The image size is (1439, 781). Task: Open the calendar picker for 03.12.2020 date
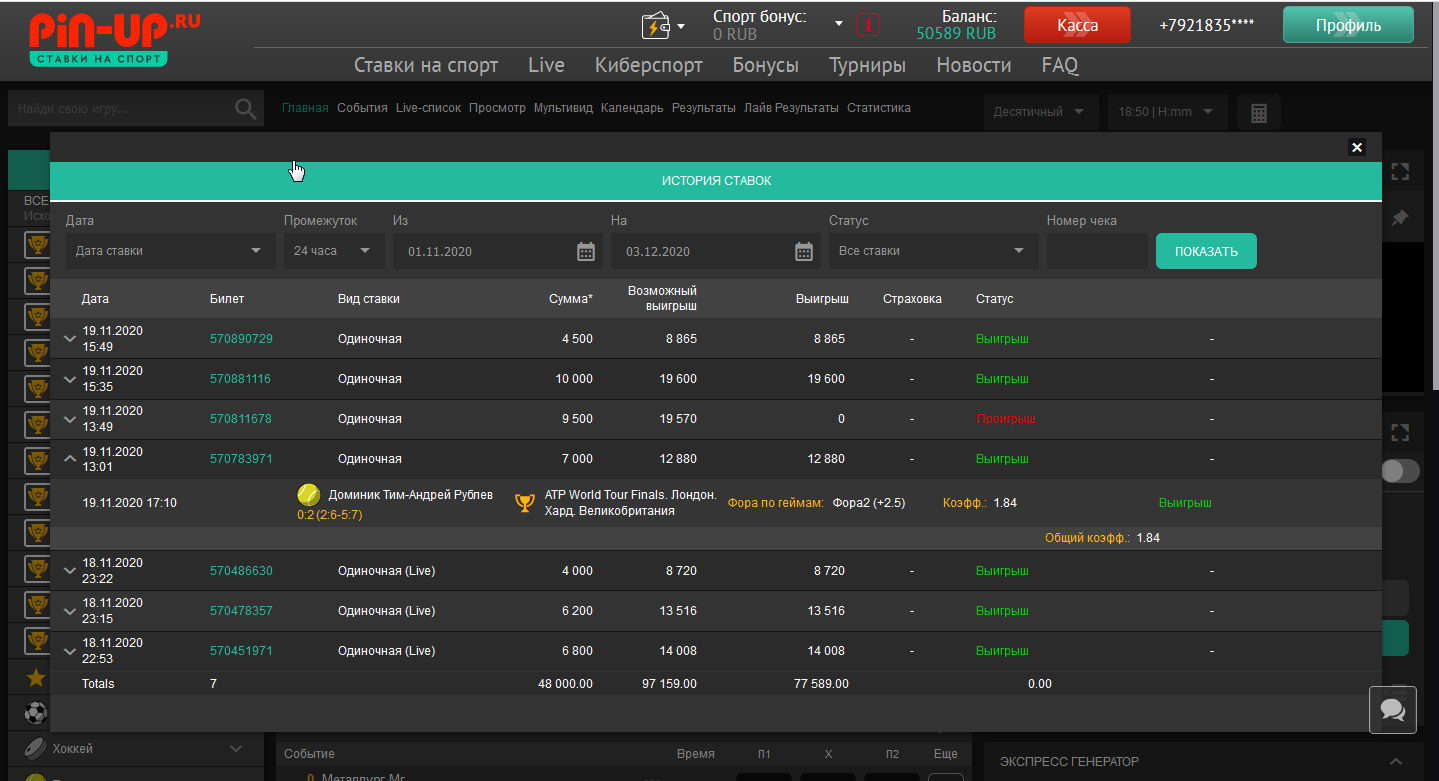click(804, 251)
